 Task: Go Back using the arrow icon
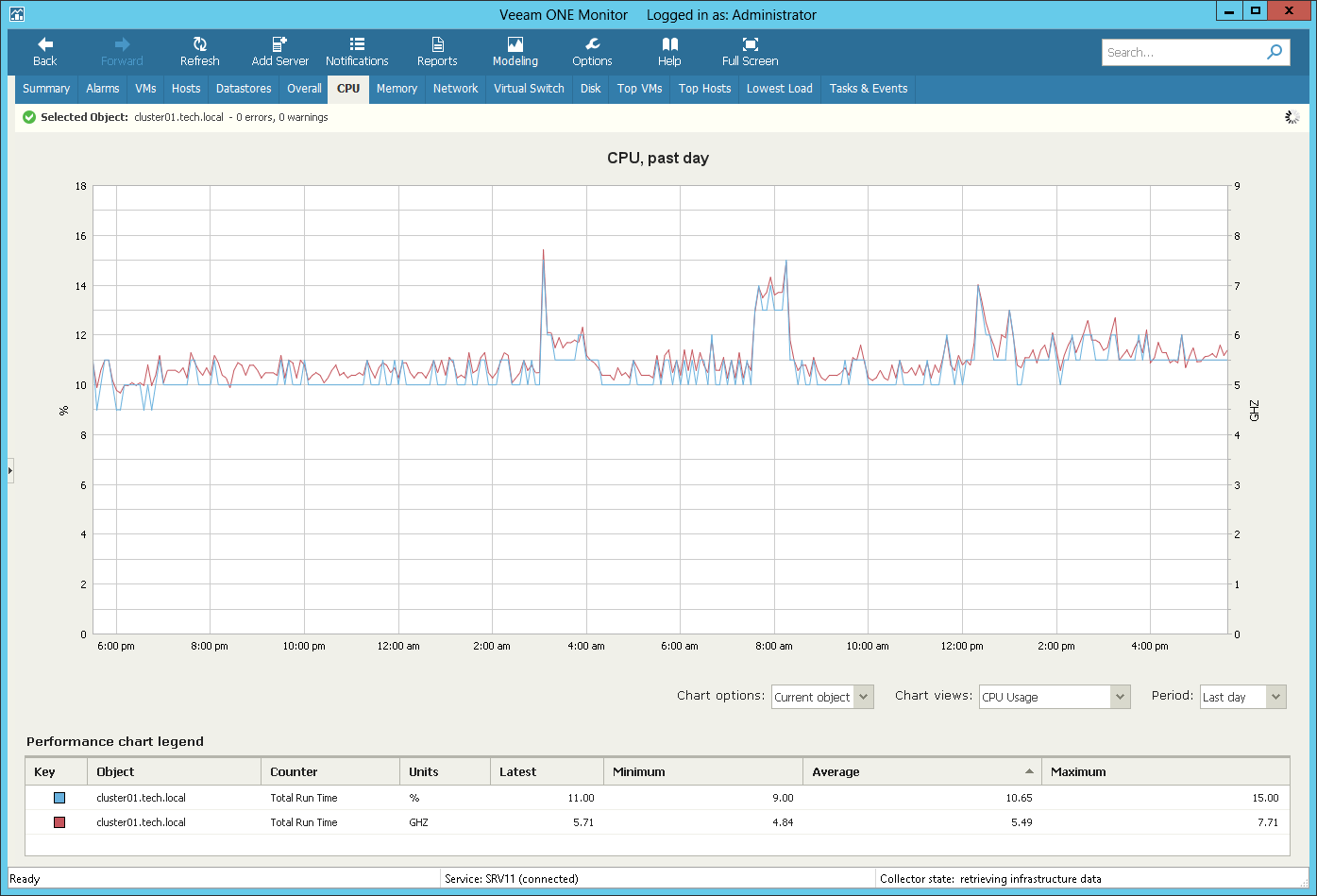(x=45, y=44)
